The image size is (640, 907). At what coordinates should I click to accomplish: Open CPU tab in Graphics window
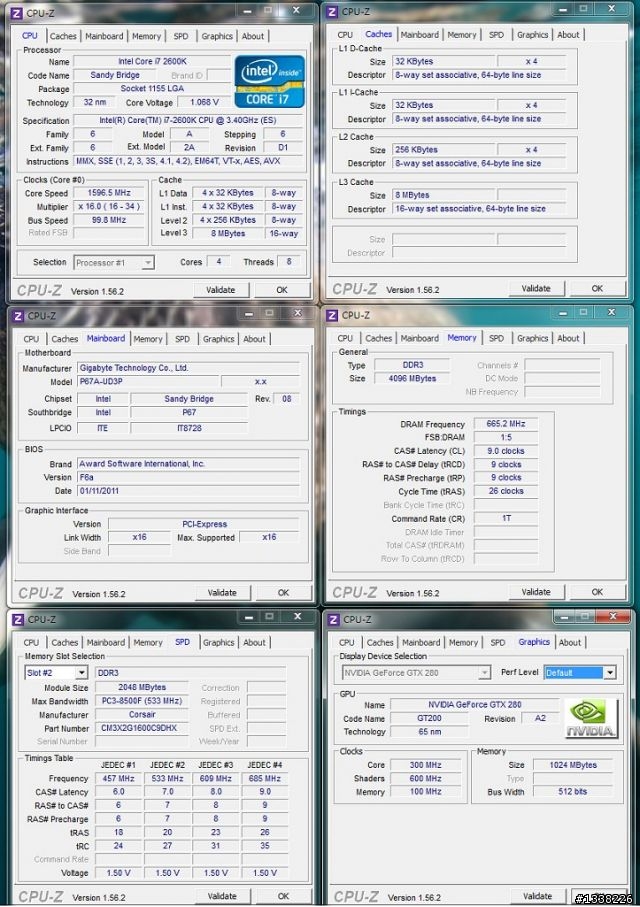pyautogui.click(x=347, y=642)
